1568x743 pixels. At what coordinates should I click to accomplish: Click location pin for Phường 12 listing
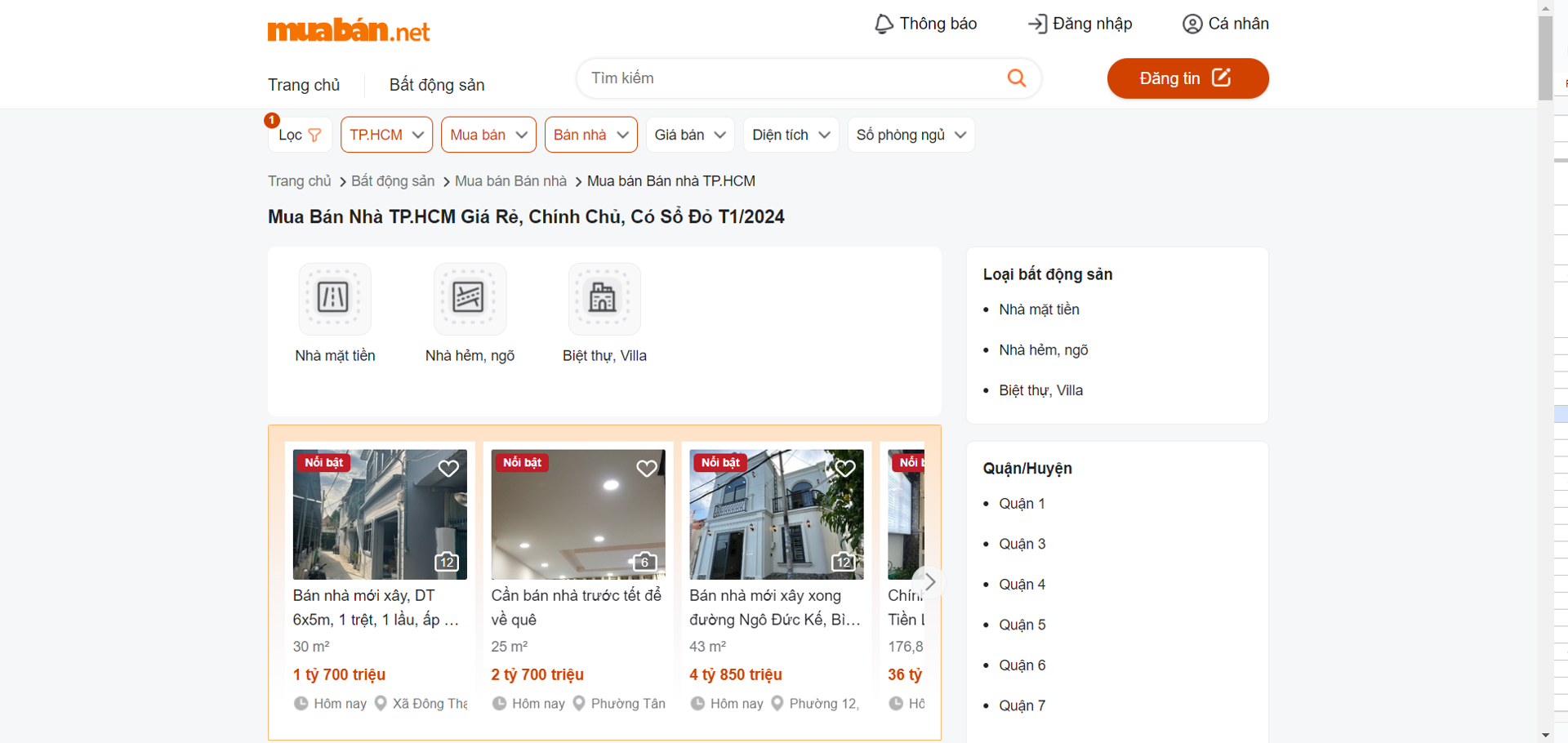pyautogui.click(x=777, y=703)
